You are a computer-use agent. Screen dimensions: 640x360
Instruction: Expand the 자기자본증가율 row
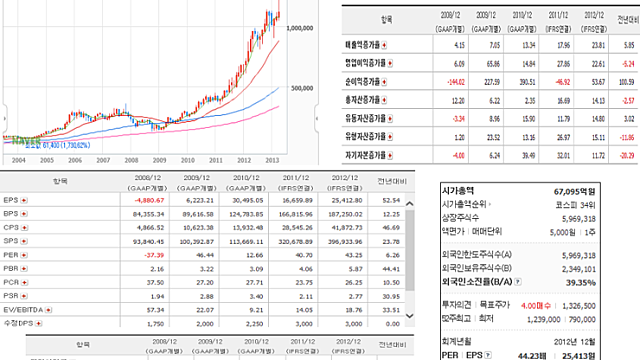[x=390, y=156]
